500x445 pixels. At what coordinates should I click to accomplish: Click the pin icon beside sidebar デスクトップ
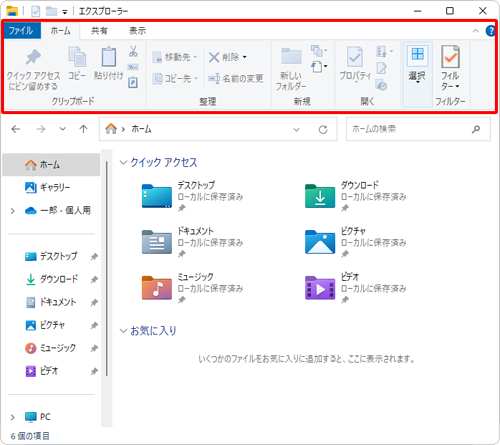[94, 257]
